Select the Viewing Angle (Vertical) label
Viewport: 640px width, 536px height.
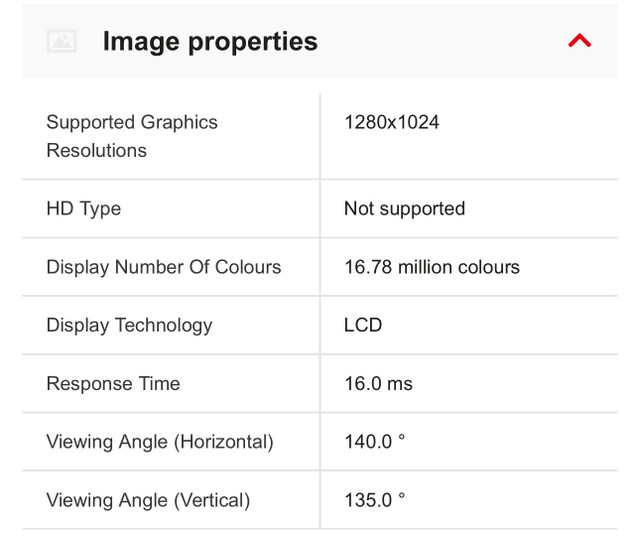pos(148,499)
